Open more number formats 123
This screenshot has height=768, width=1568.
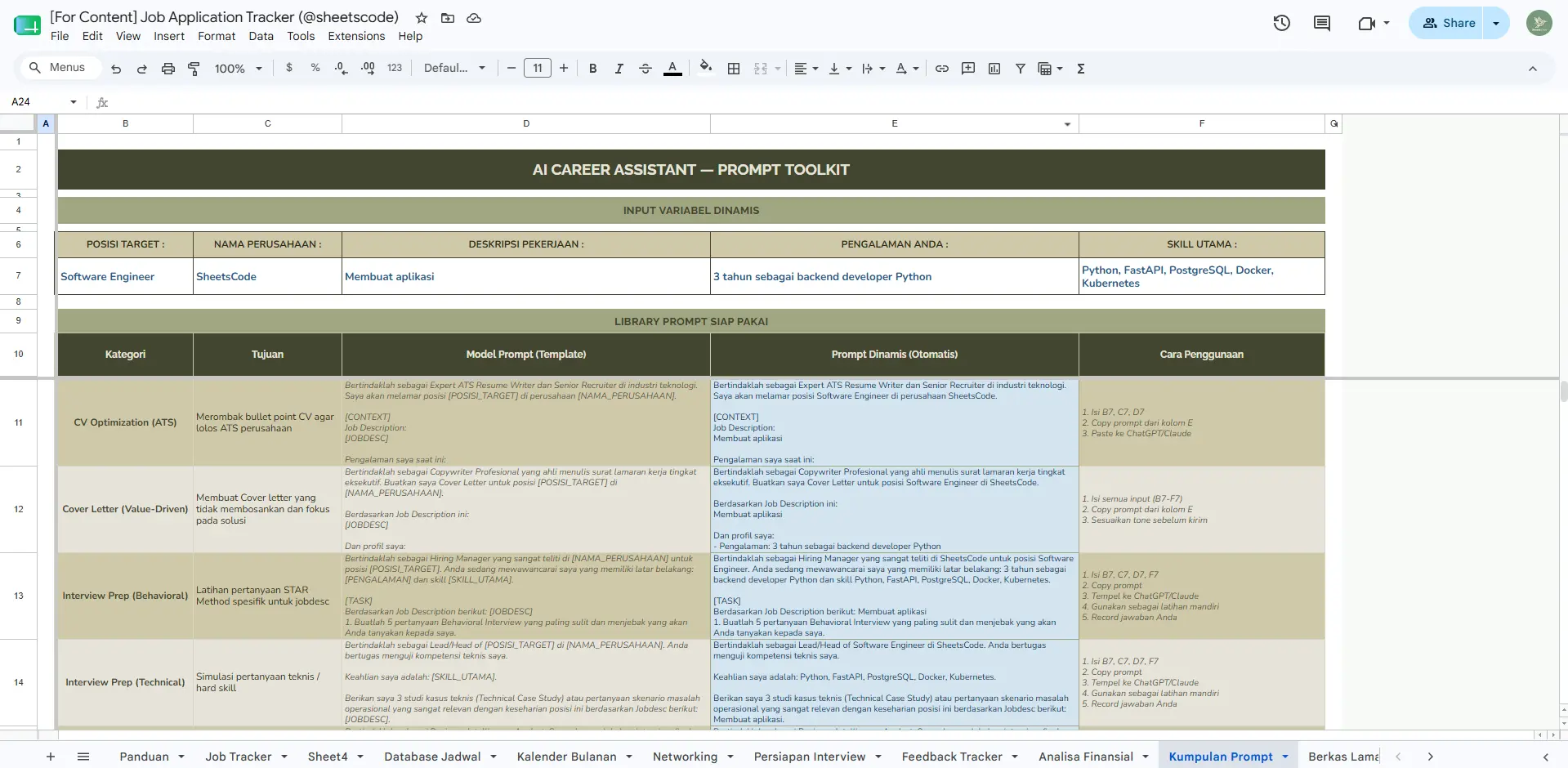[x=395, y=68]
